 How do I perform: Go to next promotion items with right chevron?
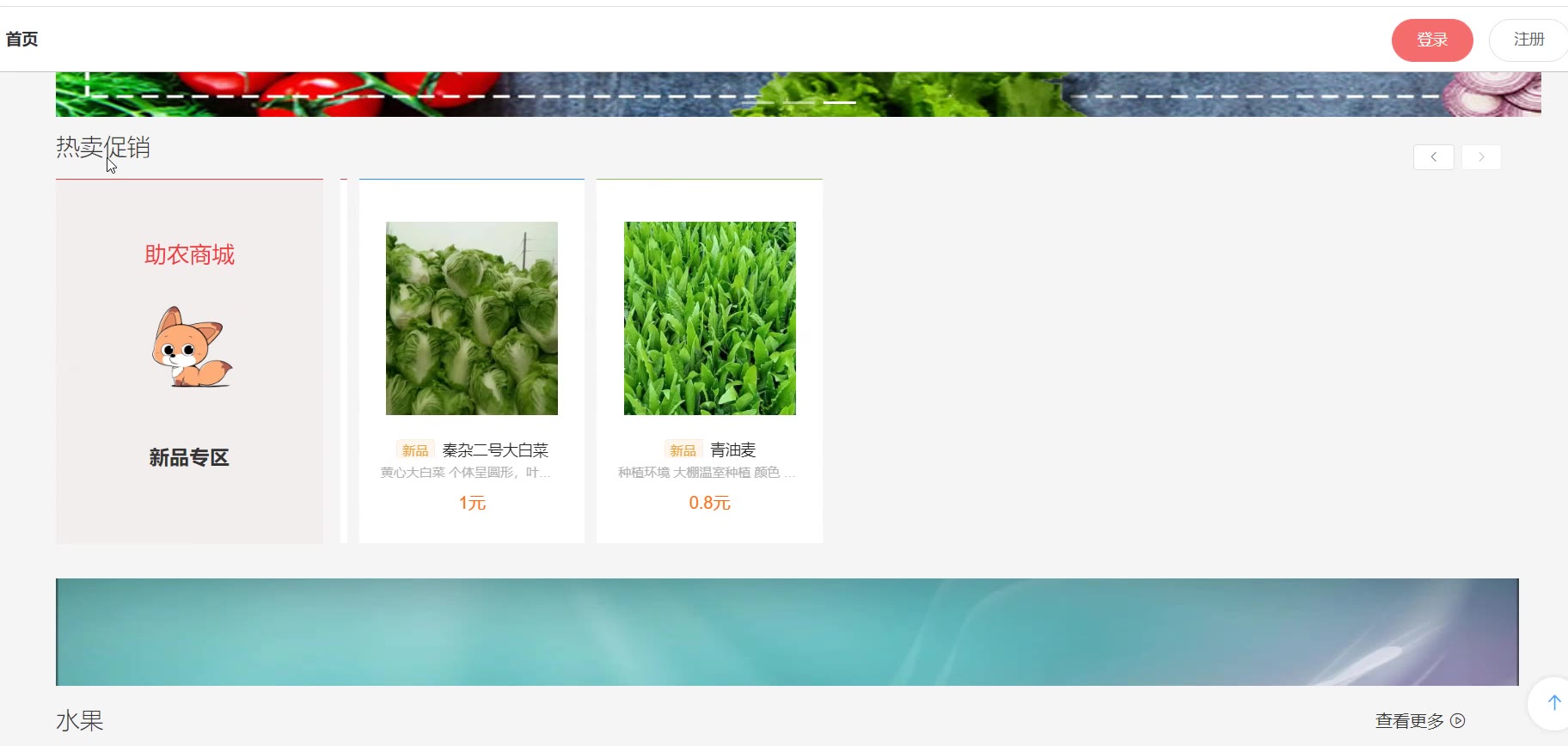point(1481,156)
